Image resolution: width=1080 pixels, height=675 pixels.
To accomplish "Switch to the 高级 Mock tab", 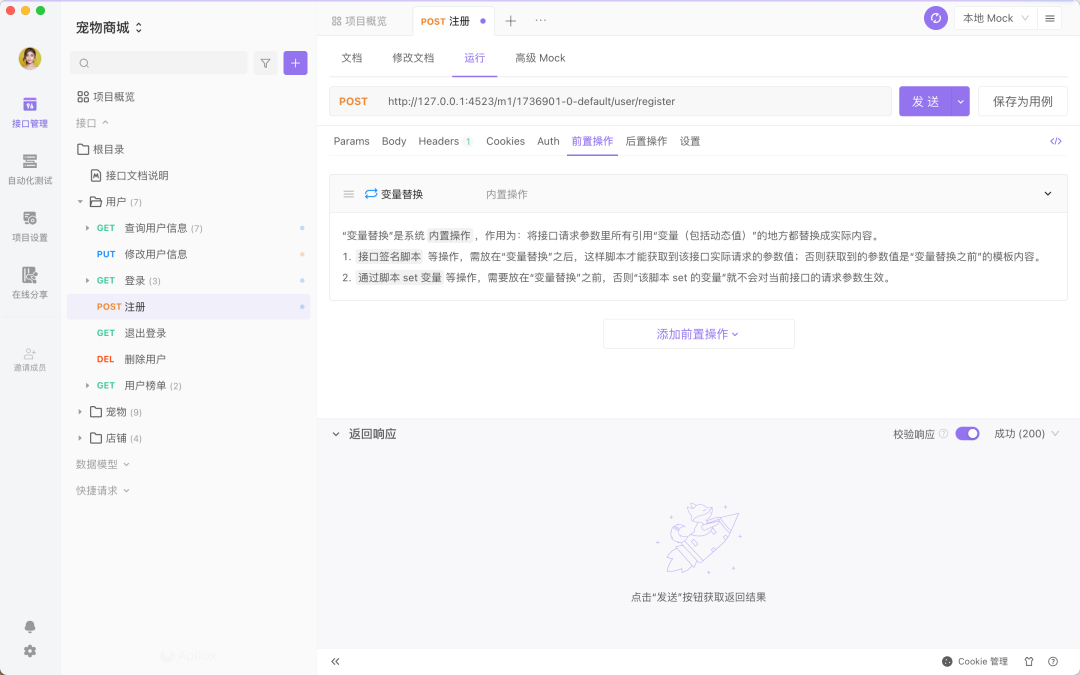I will (540, 58).
